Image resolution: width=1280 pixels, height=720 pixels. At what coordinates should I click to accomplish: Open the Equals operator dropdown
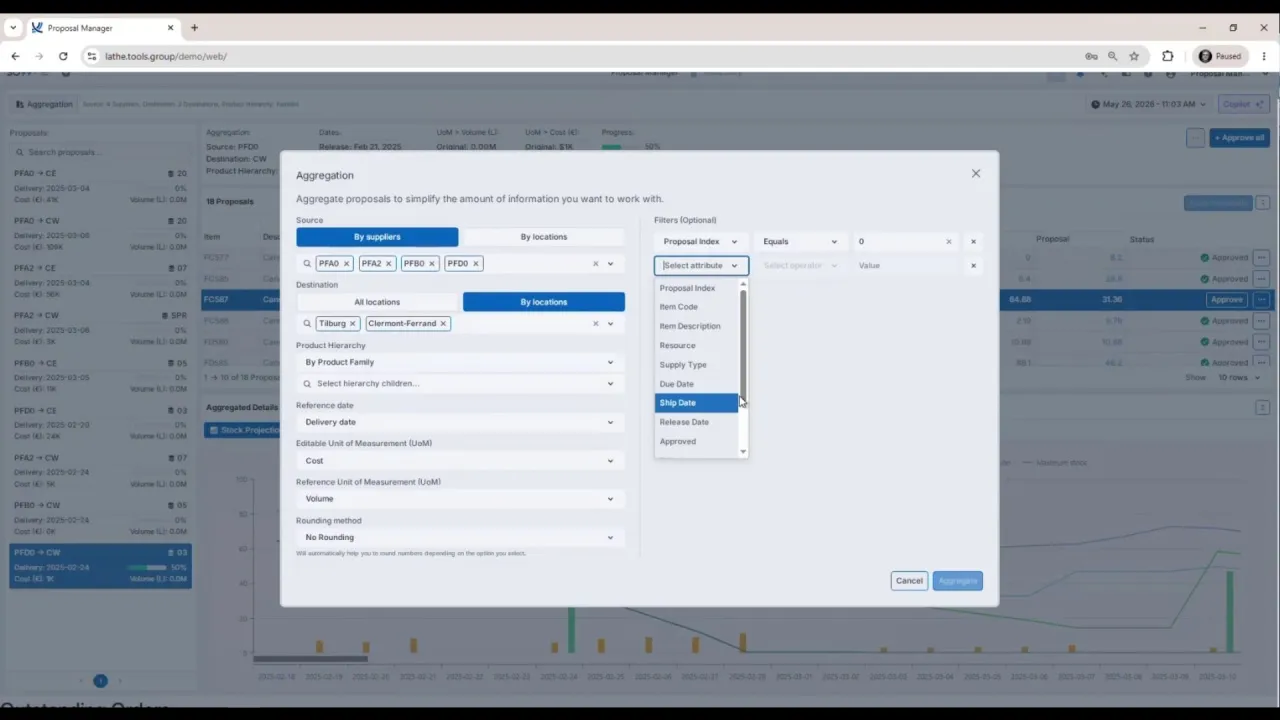coord(800,242)
